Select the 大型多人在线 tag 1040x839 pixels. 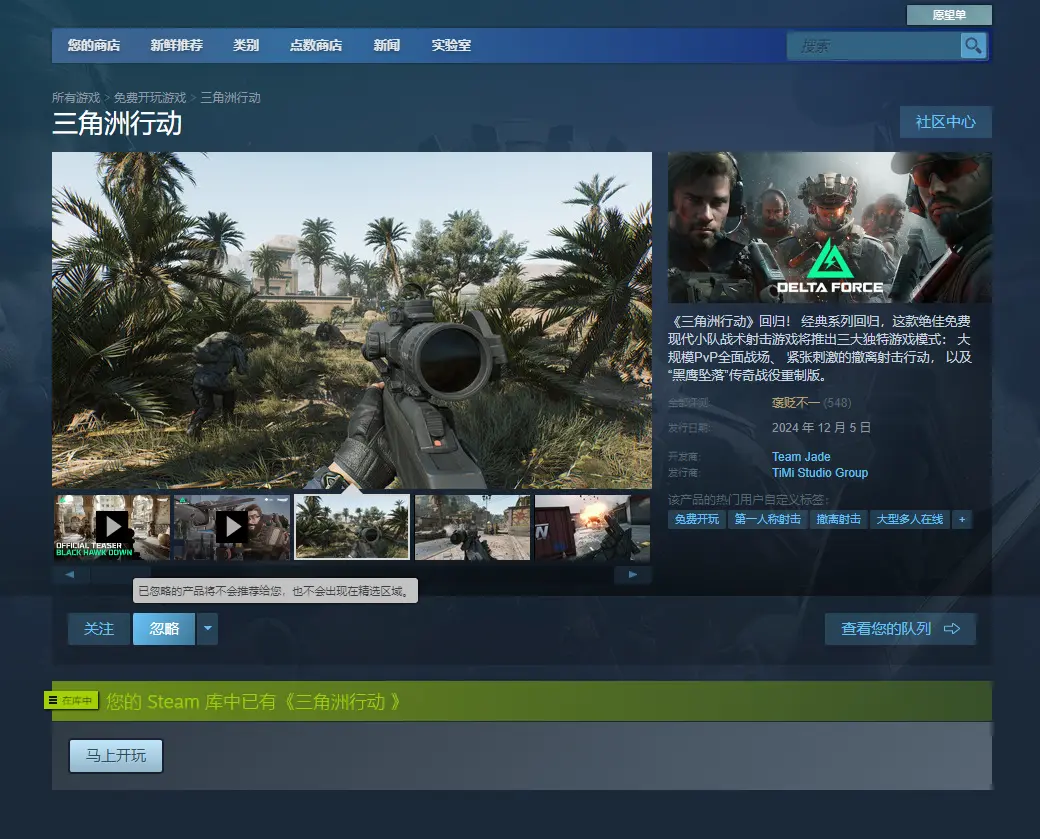[909, 519]
